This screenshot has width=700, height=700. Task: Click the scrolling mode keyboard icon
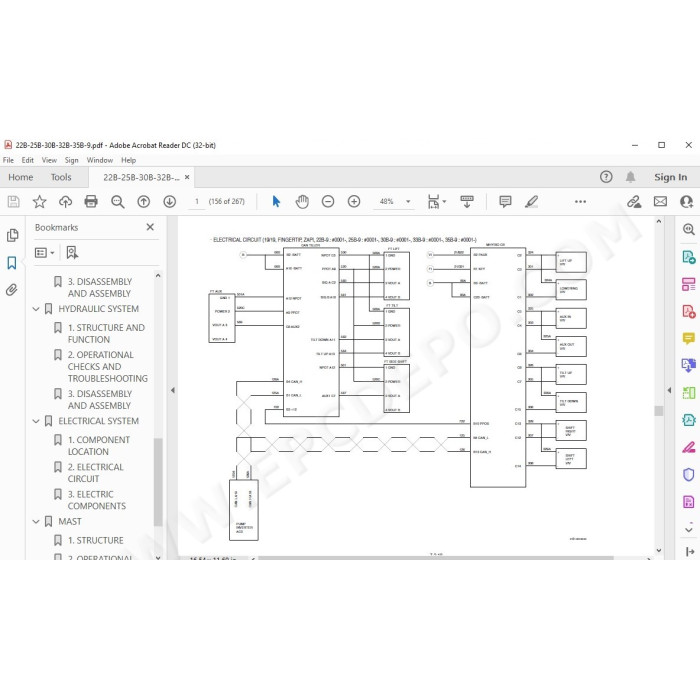[467, 202]
